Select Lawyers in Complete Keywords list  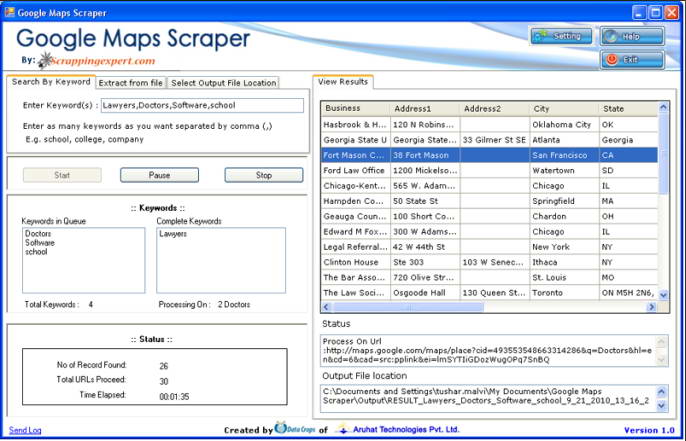point(173,234)
